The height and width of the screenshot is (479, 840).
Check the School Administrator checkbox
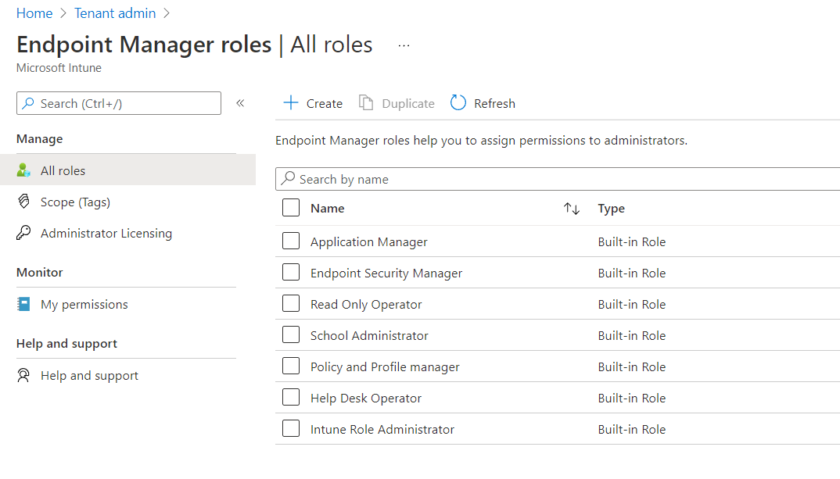[x=291, y=335]
